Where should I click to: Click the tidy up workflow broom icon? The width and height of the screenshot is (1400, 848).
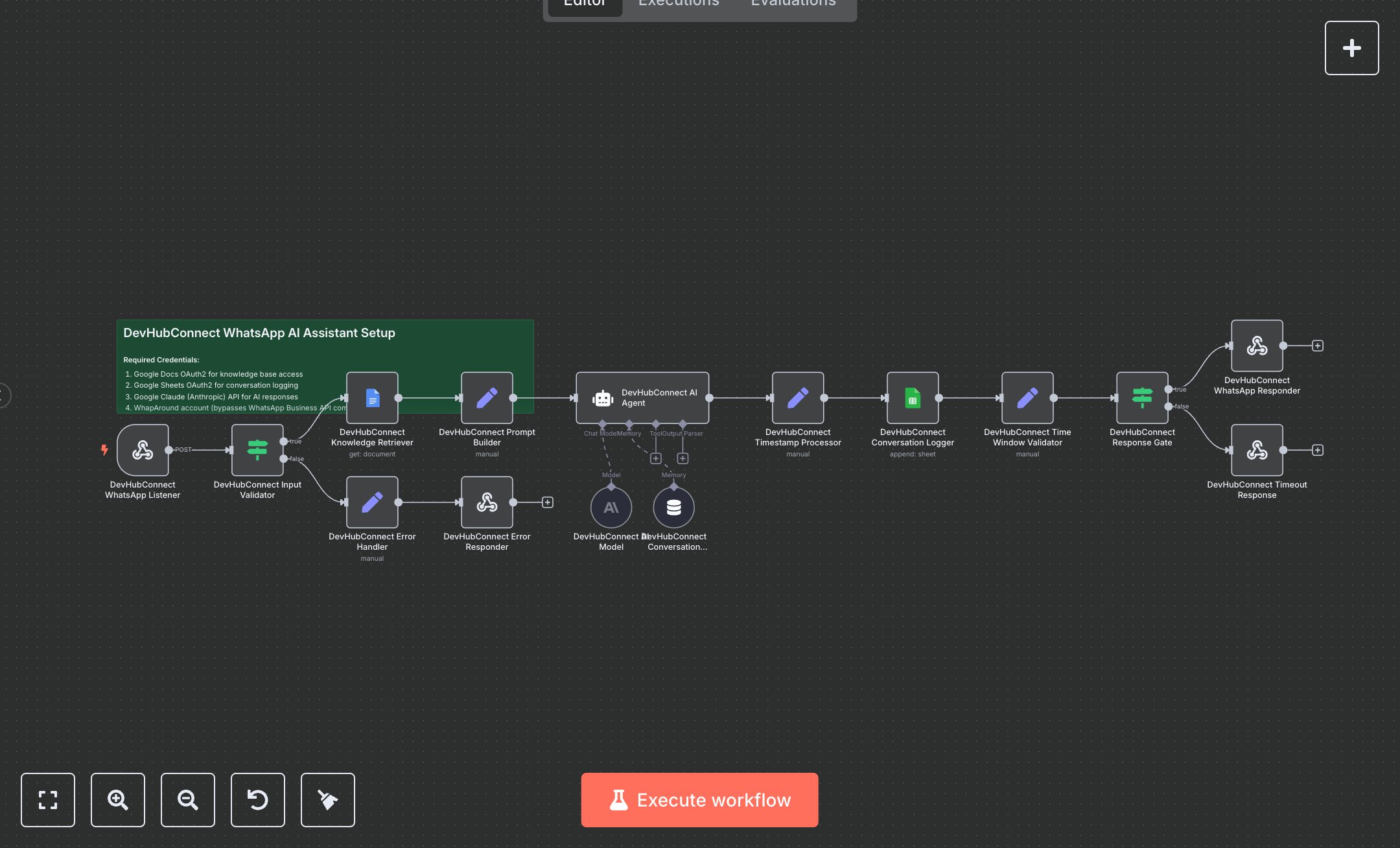[328, 799]
